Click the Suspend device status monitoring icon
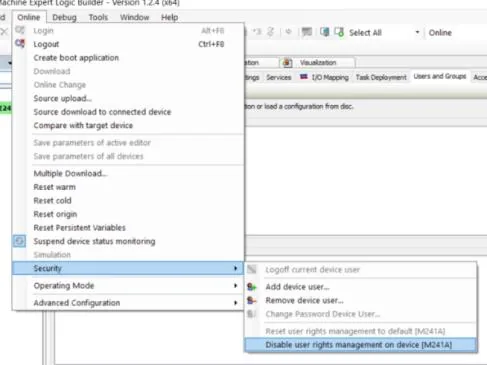This screenshot has width=487, height=365. click(x=19, y=241)
